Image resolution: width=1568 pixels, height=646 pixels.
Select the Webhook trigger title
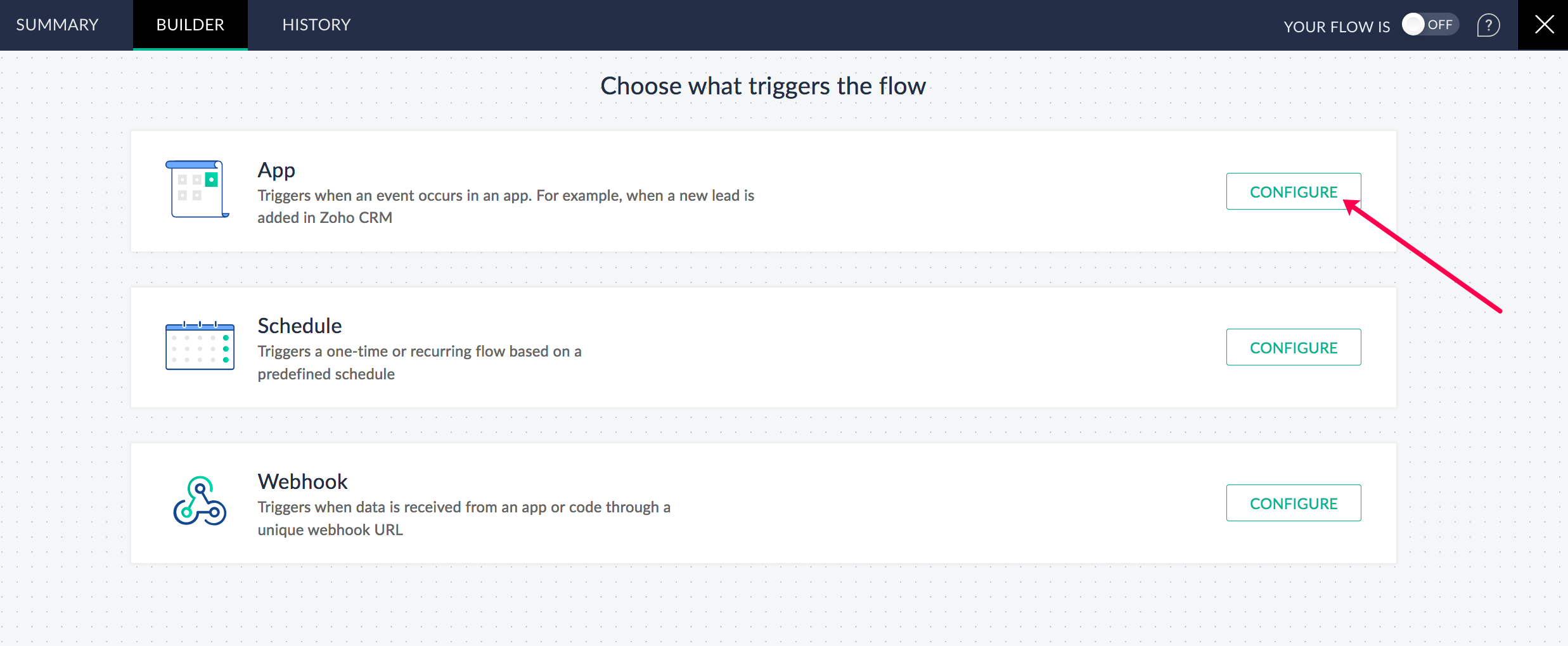pos(302,481)
